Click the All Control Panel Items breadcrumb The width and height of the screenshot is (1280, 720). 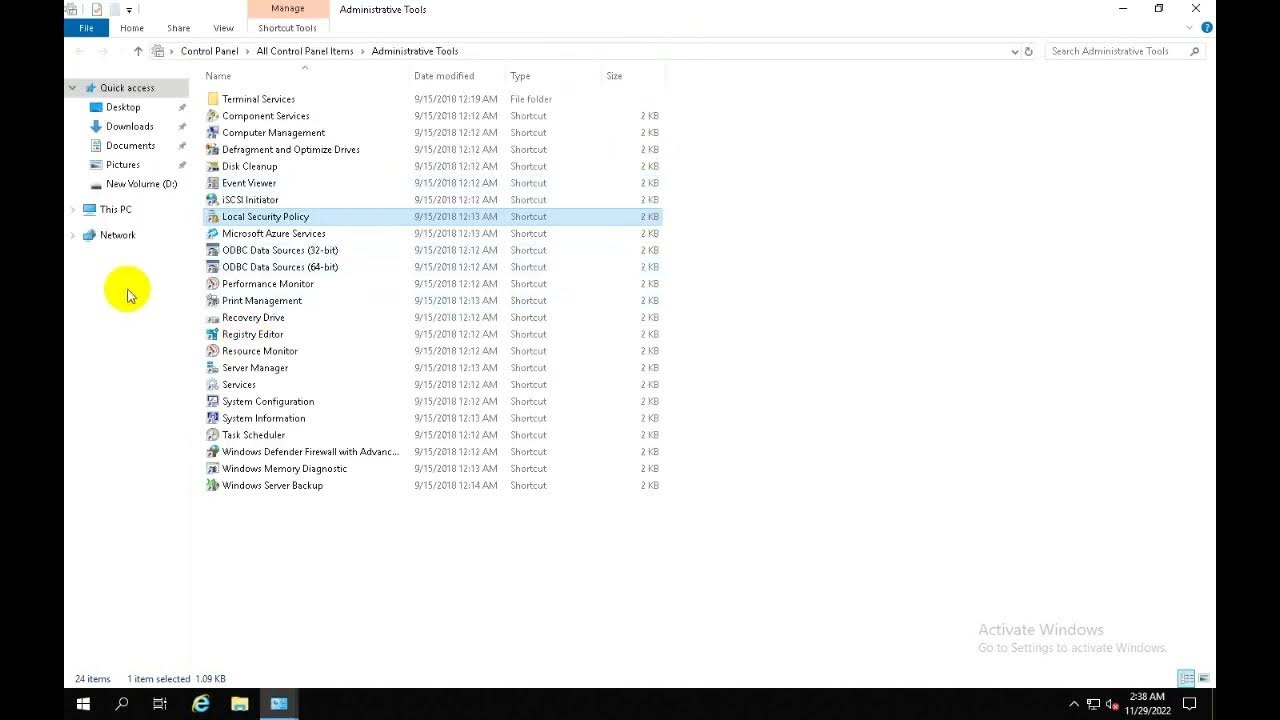click(305, 51)
